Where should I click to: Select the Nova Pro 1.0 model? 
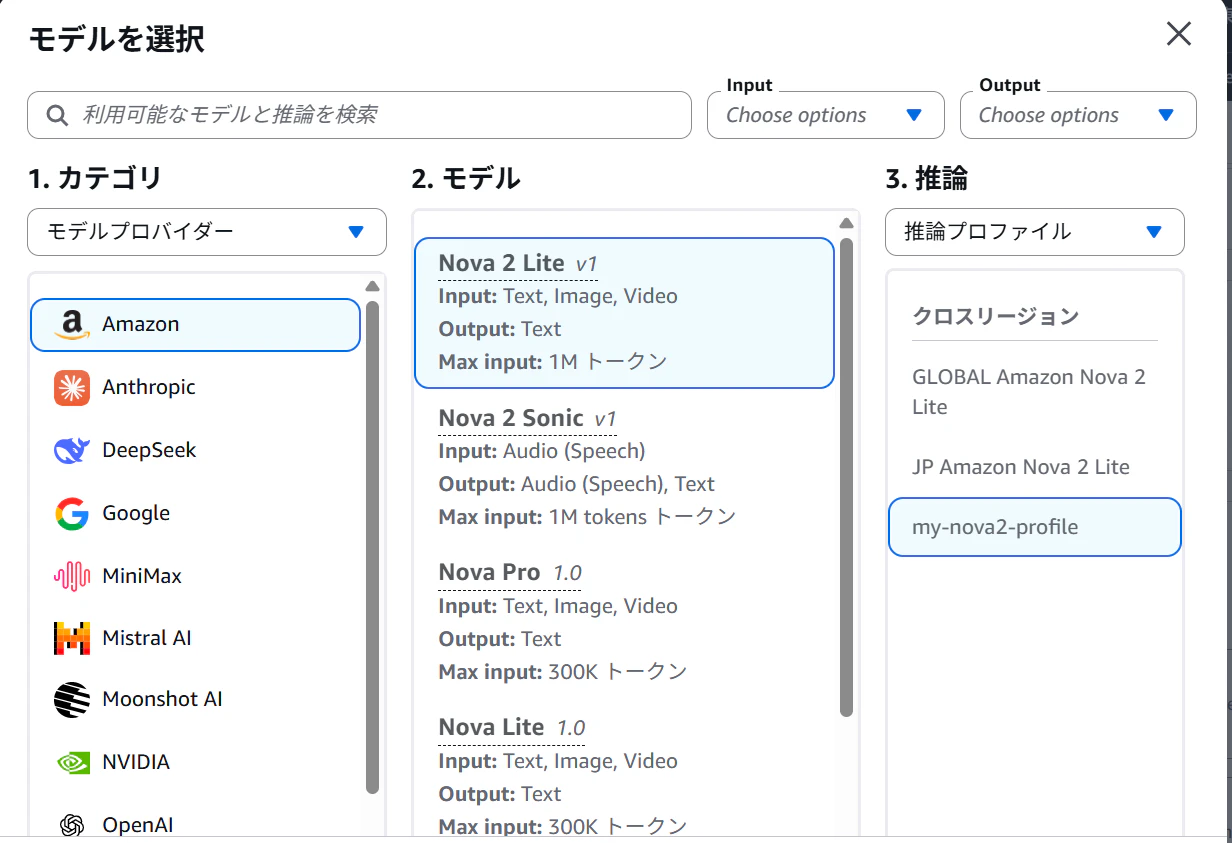click(624, 622)
